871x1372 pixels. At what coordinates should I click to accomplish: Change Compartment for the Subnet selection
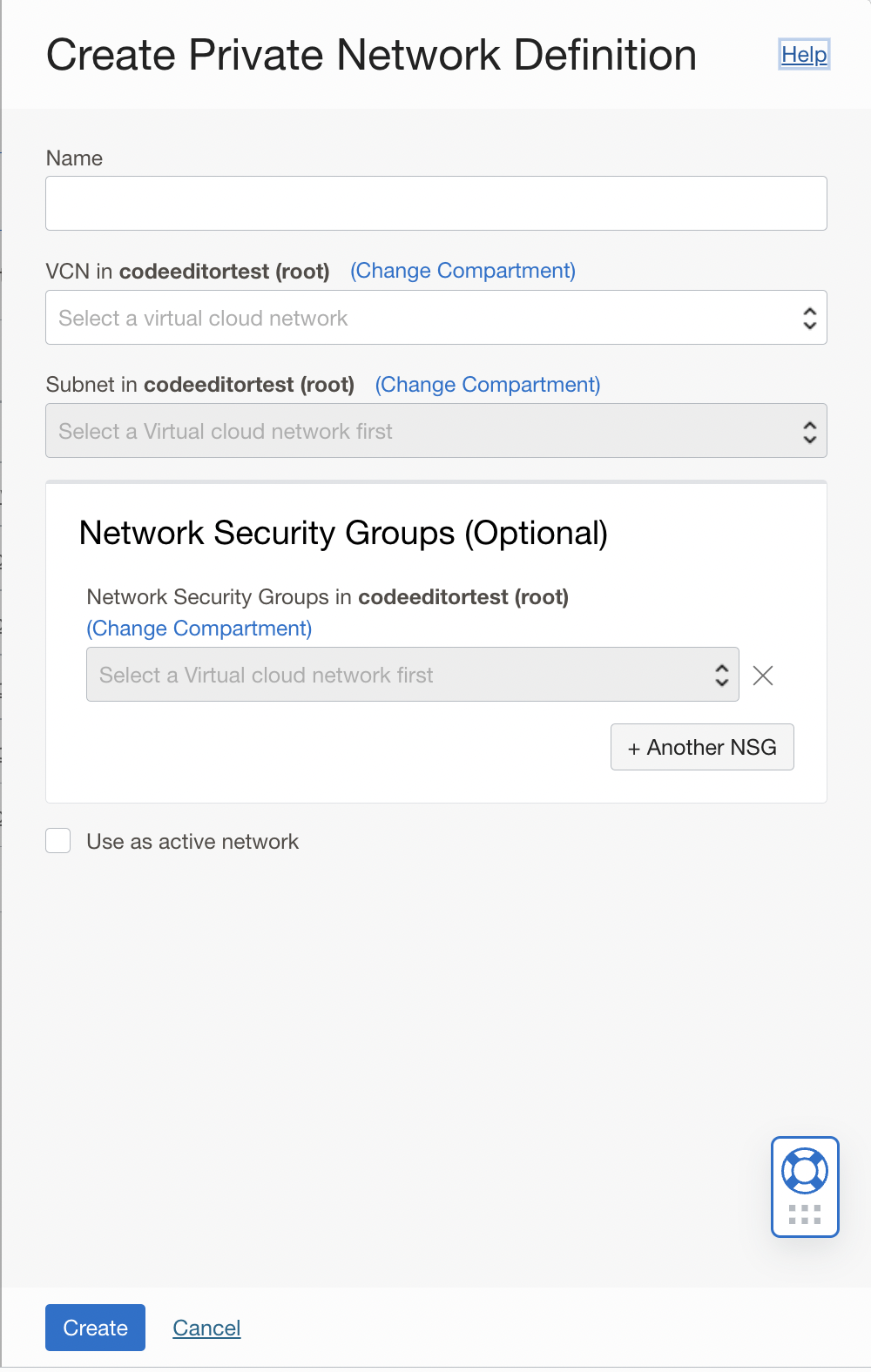(487, 384)
